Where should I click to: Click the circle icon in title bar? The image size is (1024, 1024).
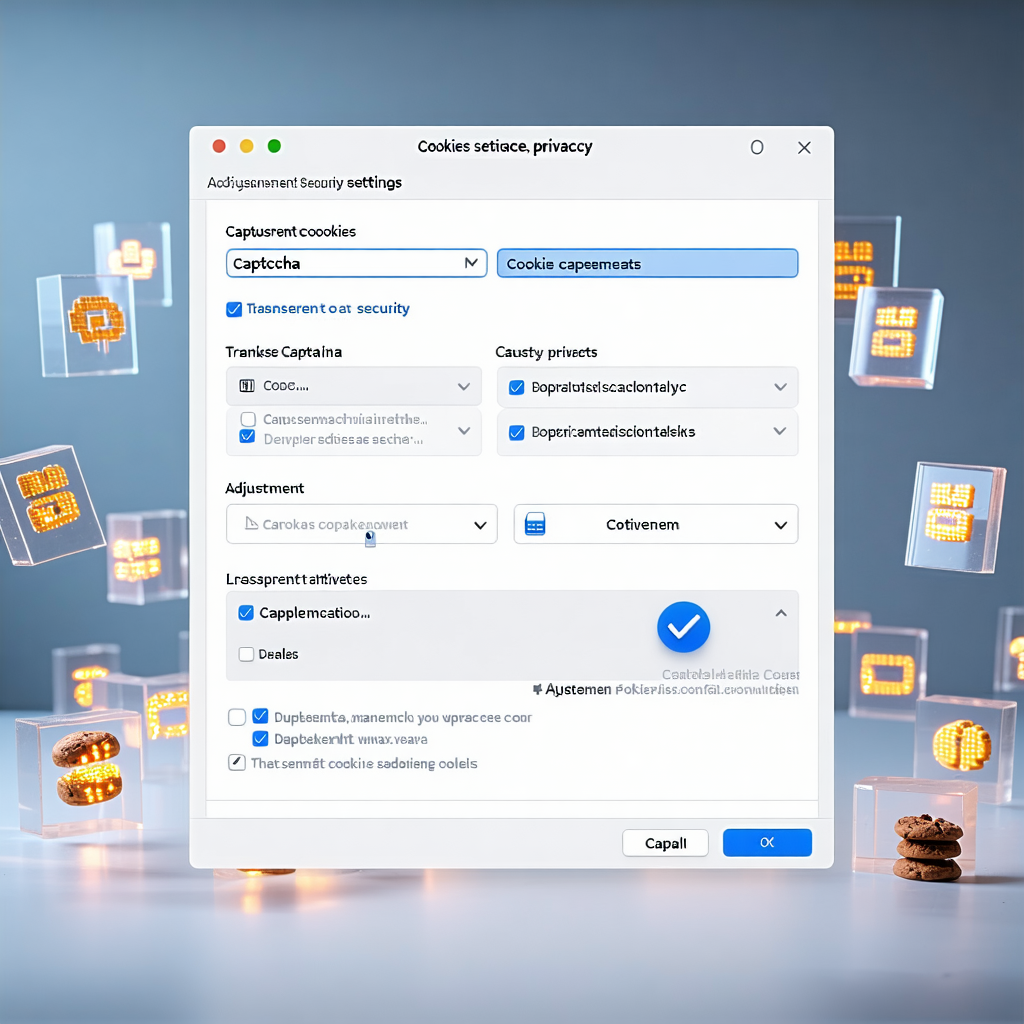coord(757,147)
